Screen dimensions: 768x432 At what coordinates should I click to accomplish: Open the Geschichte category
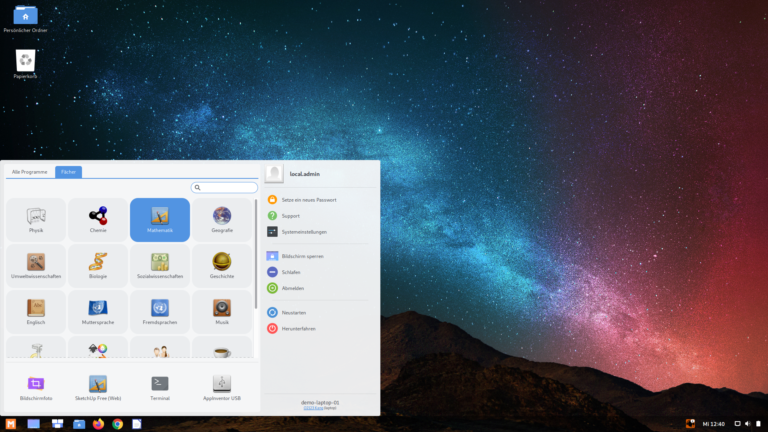(x=222, y=265)
